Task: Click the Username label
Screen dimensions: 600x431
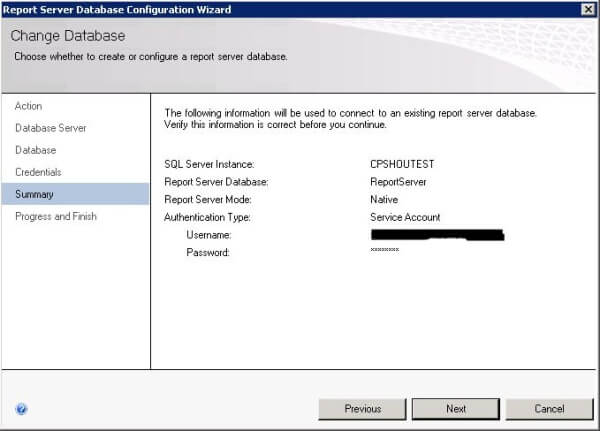Action: pyautogui.click(x=209, y=235)
